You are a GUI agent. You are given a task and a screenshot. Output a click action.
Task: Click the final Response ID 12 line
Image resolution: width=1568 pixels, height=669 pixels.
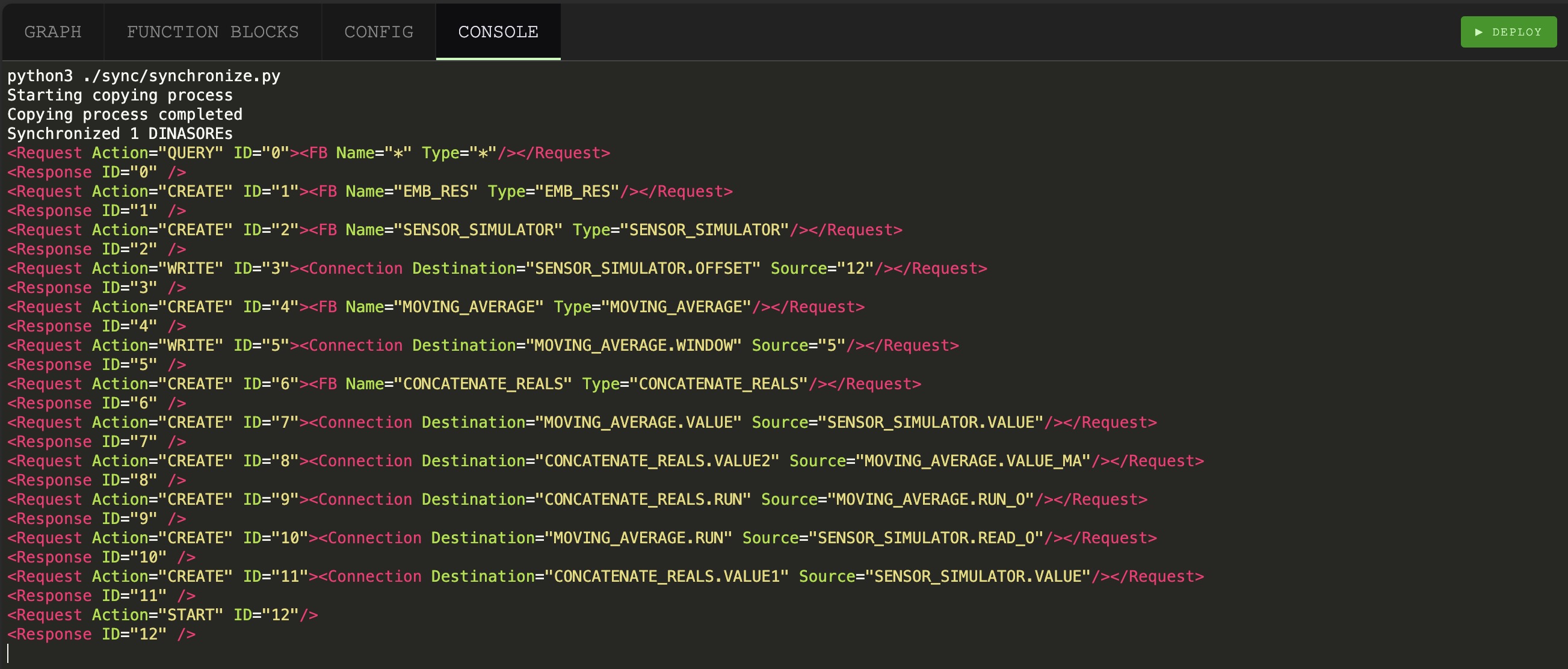tap(101, 634)
